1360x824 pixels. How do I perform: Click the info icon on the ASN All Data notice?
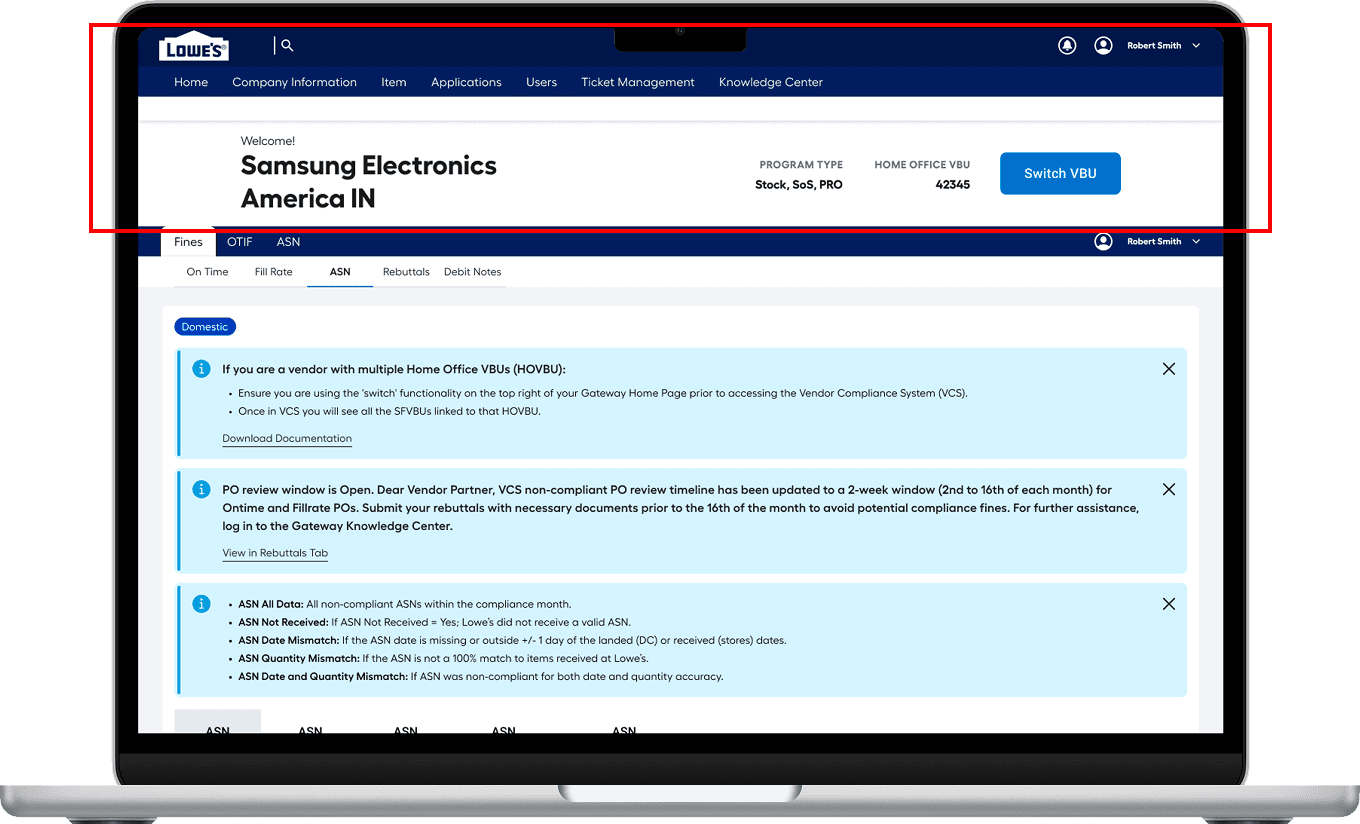pos(201,604)
